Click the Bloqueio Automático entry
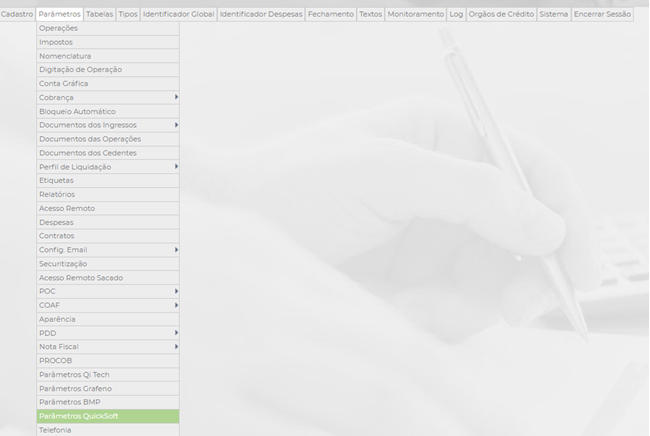This screenshot has width=650, height=436. [x=107, y=111]
